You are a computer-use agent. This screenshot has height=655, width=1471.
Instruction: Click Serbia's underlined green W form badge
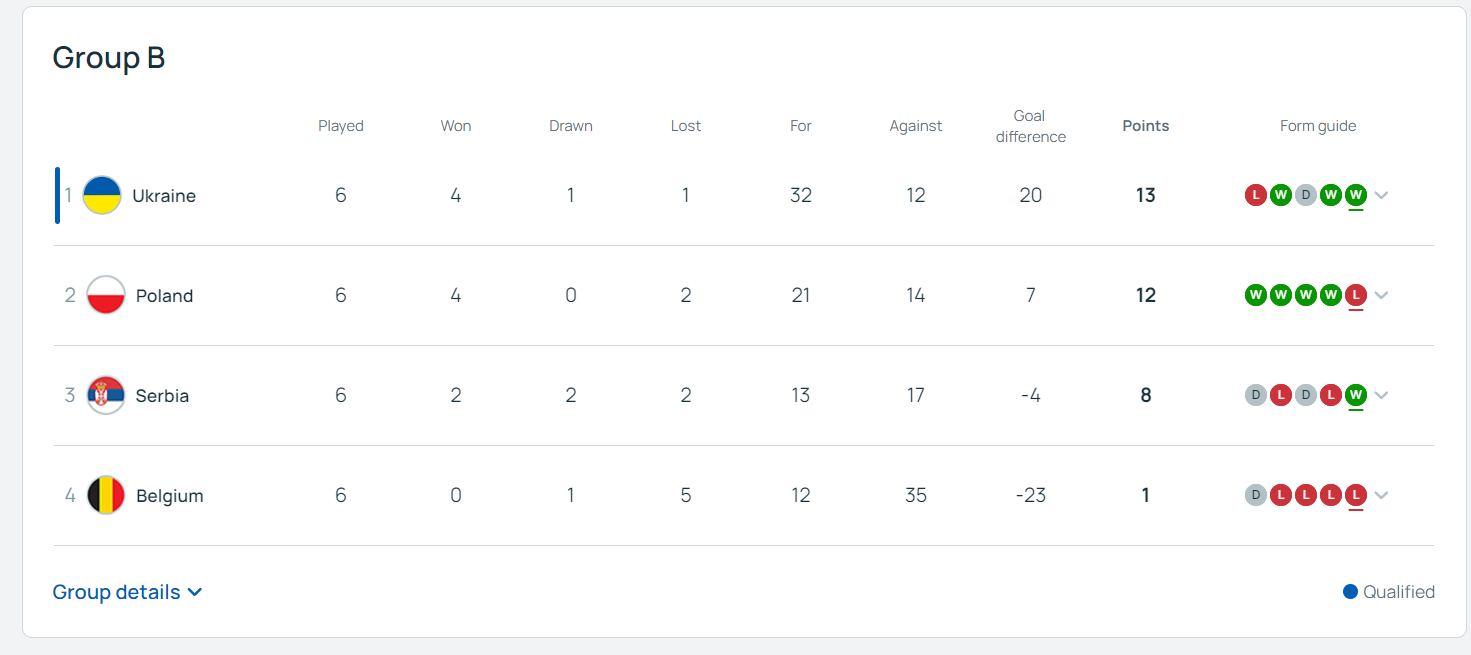[1355, 395]
